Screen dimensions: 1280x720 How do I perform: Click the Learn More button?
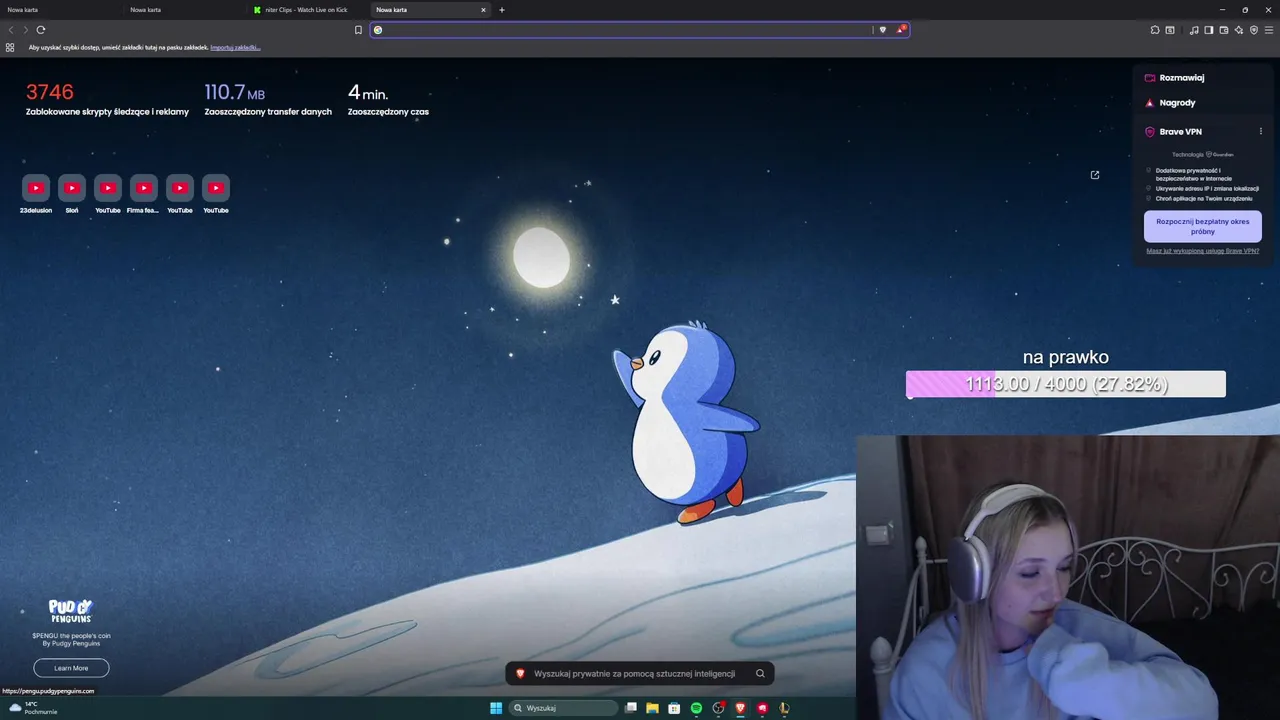click(71, 668)
